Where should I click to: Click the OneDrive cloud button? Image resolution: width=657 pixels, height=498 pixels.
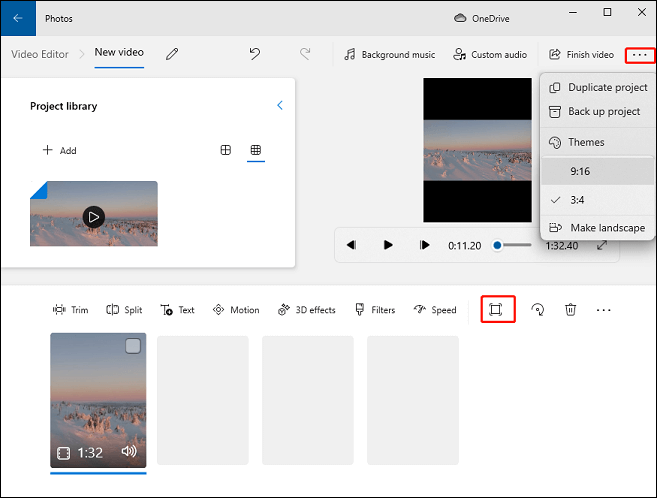[482, 18]
